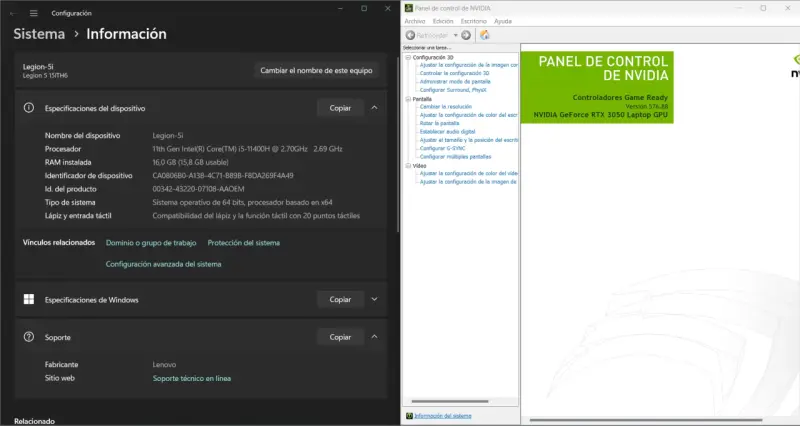Viewport: 800px width, 426px height.
Task: Select Rotar la pantalla
Action: point(439,123)
